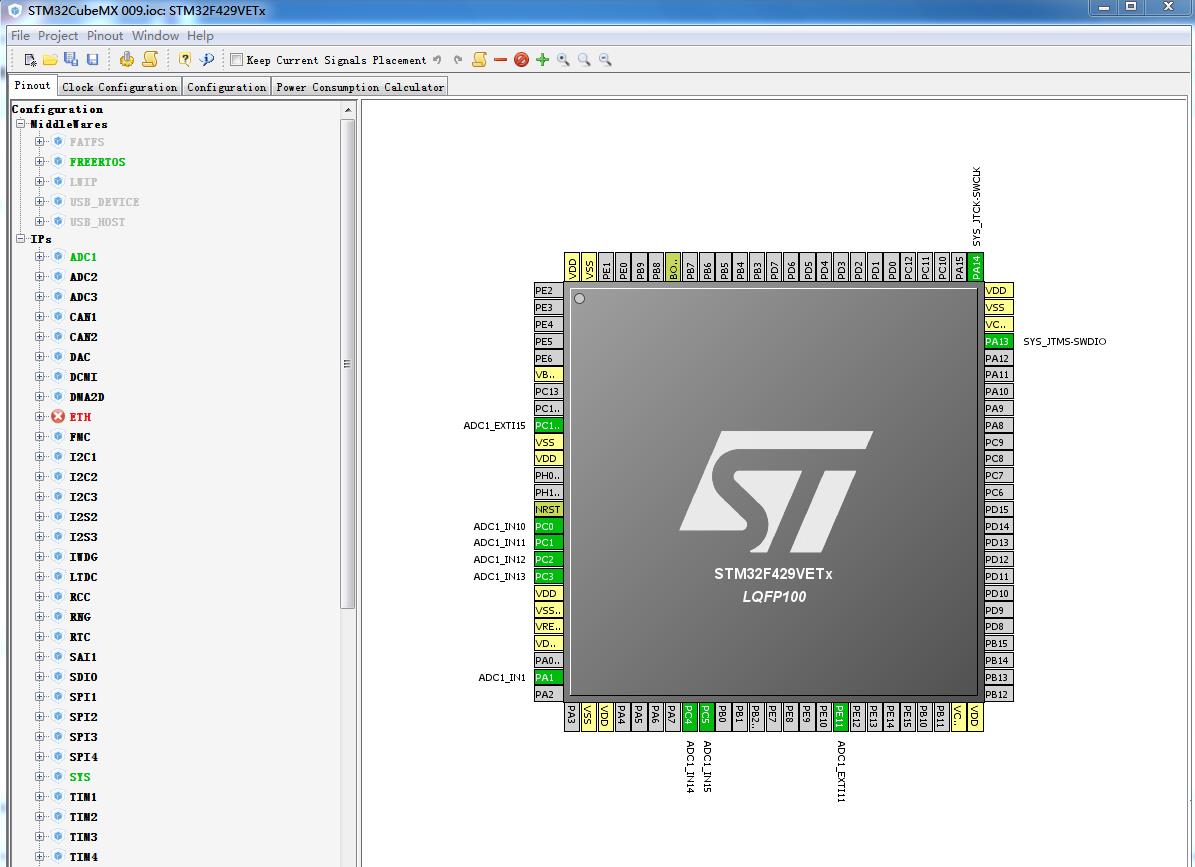
Task: Expand the FREERTOS tree node
Action: pyautogui.click(x=40, y=162)
